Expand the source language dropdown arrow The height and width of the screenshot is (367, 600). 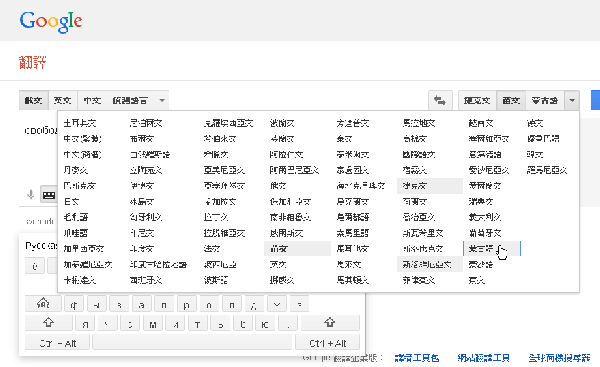pos(162,101)
